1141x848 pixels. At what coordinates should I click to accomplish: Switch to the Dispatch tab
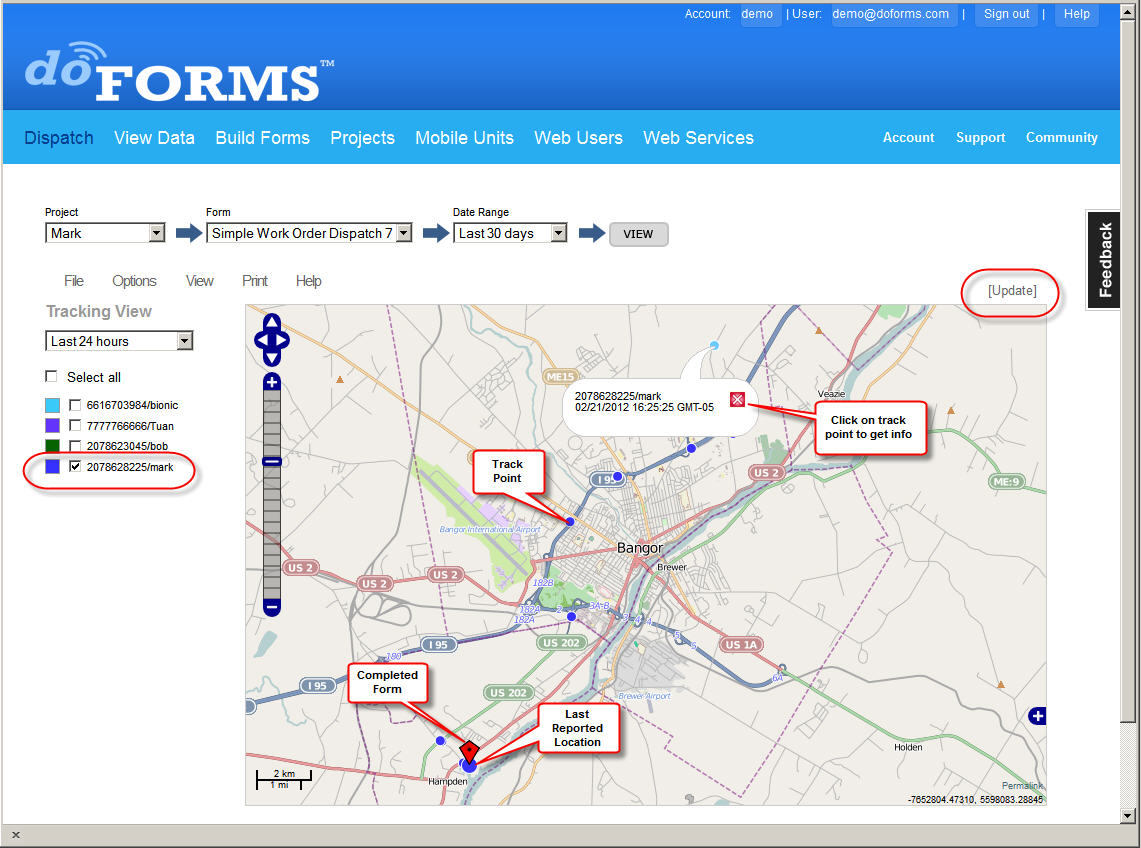pyautogui.click(x=59, y=138)
